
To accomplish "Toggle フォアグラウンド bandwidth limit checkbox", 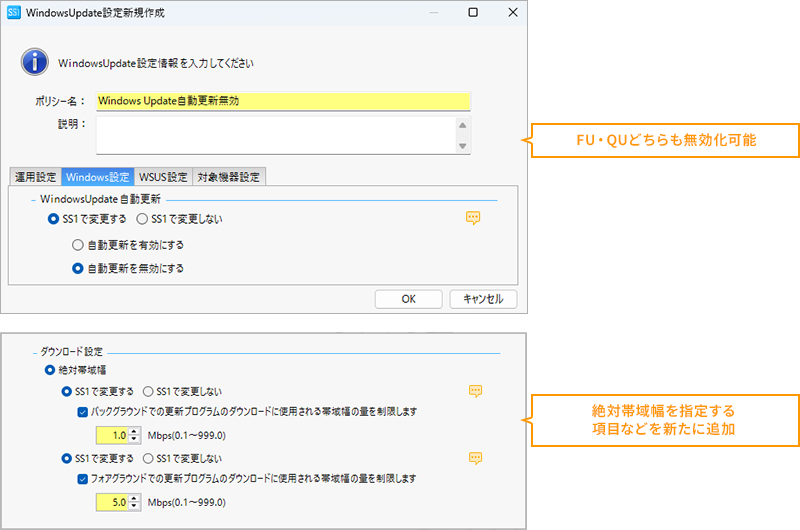I will coord(83,478).
